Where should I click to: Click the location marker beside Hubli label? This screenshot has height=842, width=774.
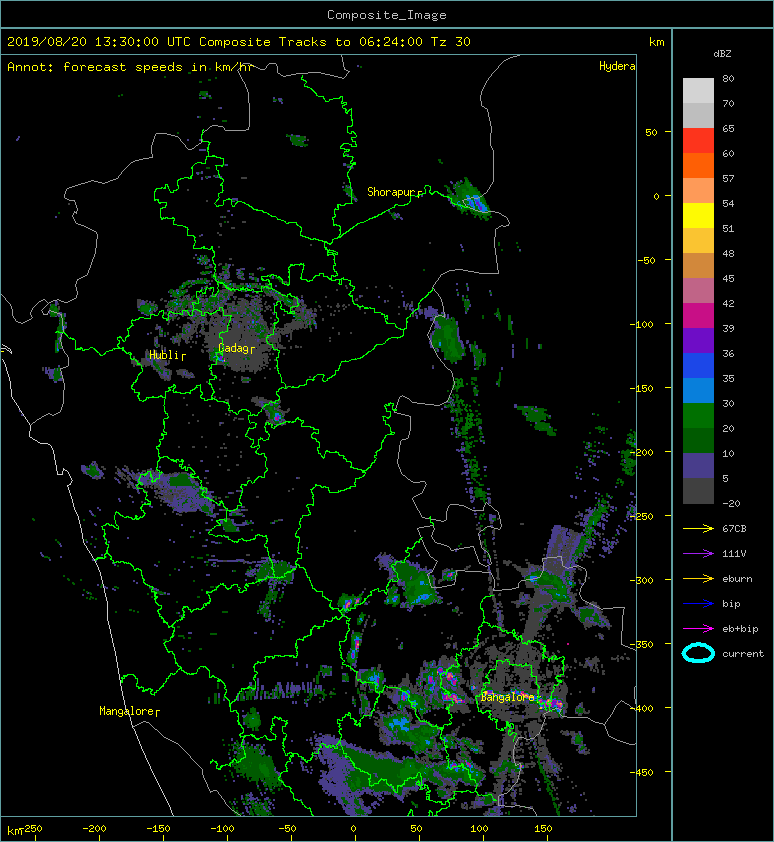(183, 356)
